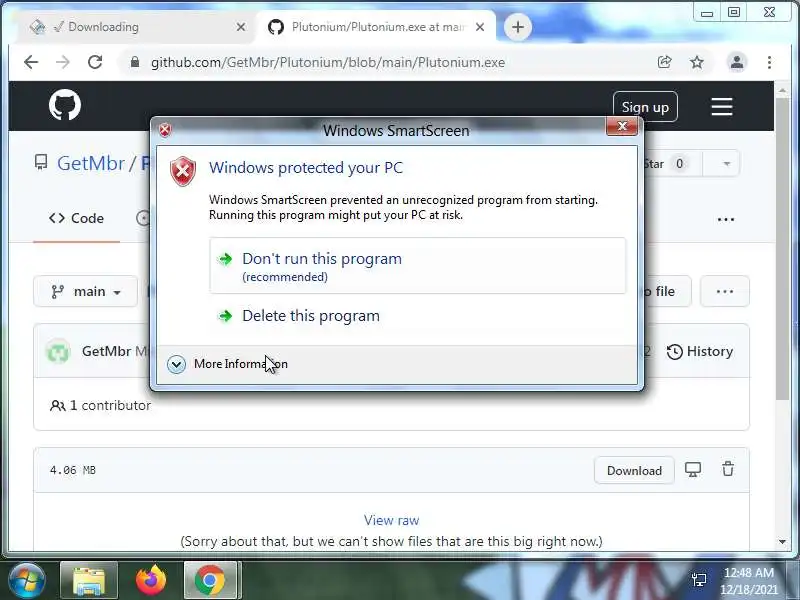Click the page vertical scrollbar thumb
Screen dimensions: 800x600
point(782,247)
